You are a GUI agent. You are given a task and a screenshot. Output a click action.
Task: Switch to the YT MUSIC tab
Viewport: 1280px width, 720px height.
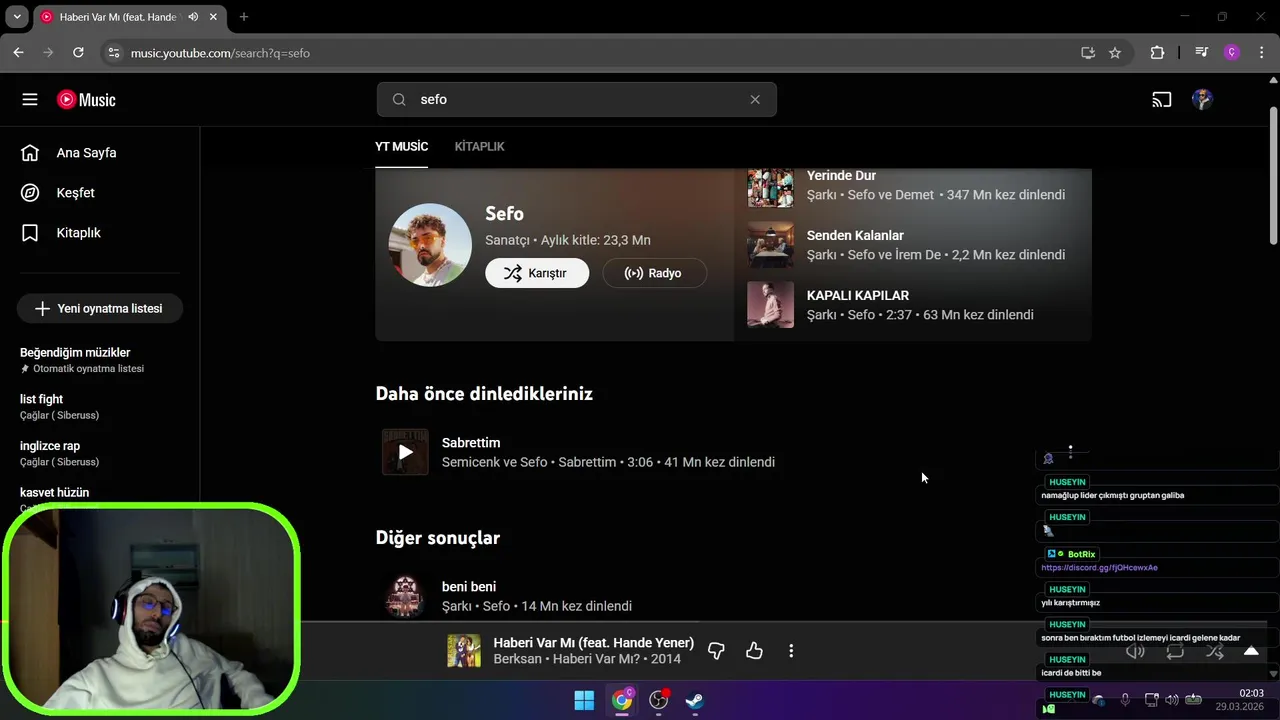(401, 146)
